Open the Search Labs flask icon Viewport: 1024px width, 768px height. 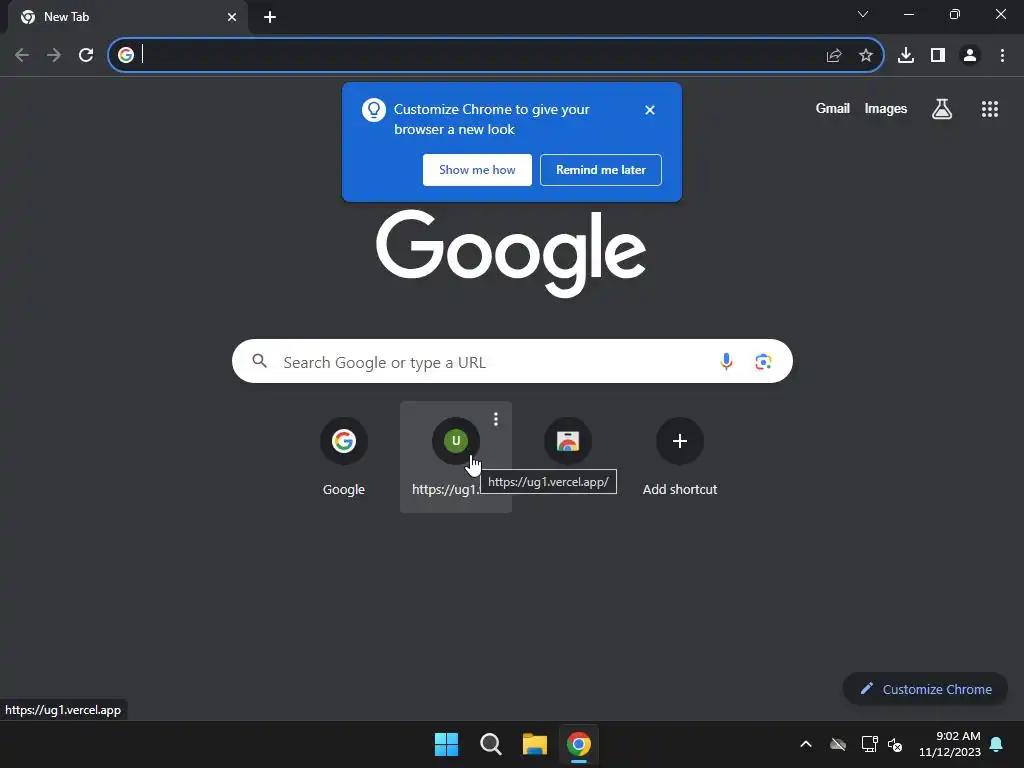click(x=942, y=109)
